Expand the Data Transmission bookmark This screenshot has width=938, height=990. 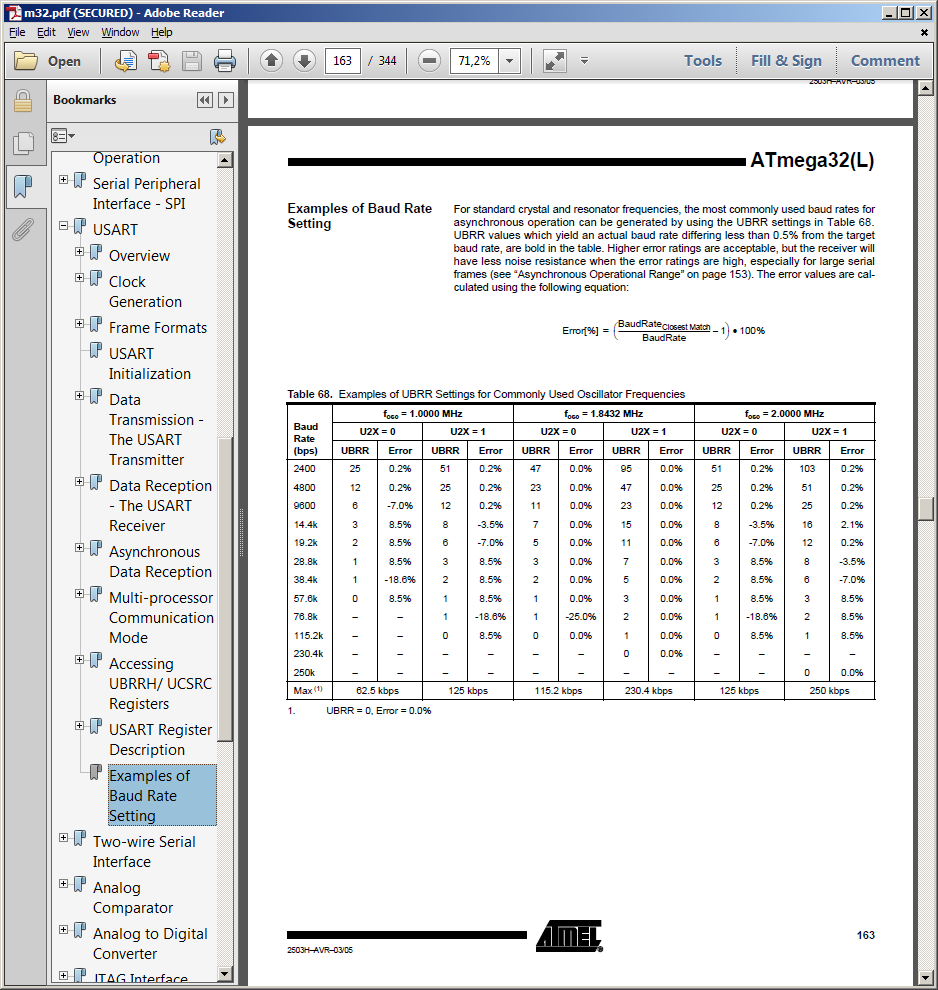tap(80, 396)
